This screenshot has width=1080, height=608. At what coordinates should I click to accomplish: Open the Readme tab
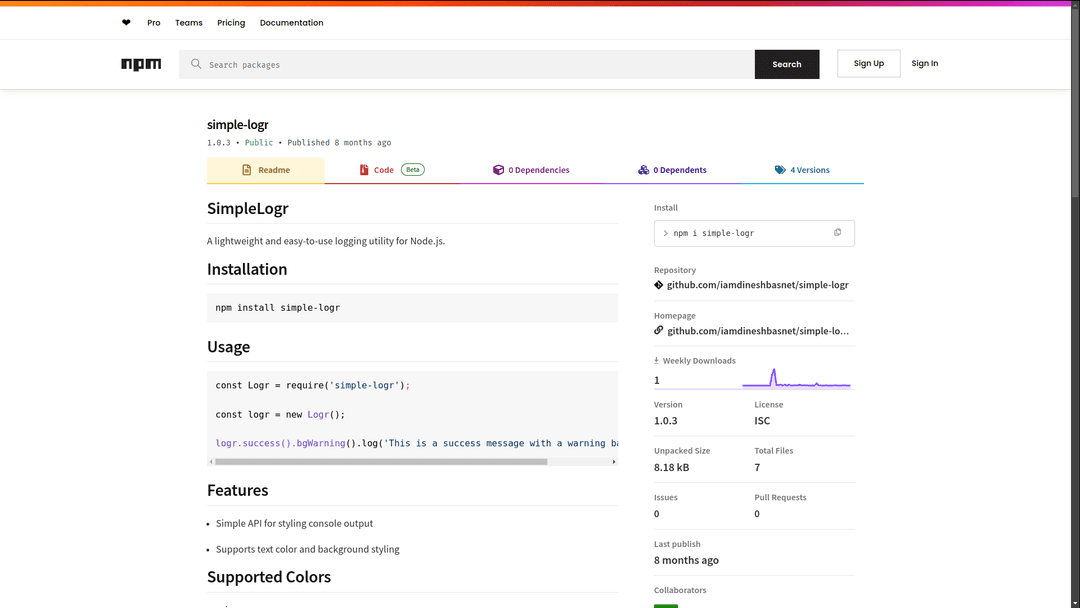click(266, 170)
